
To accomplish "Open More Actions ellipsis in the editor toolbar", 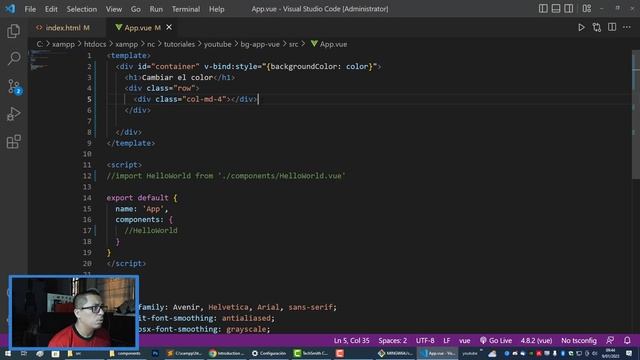I will tap(627, 27).
